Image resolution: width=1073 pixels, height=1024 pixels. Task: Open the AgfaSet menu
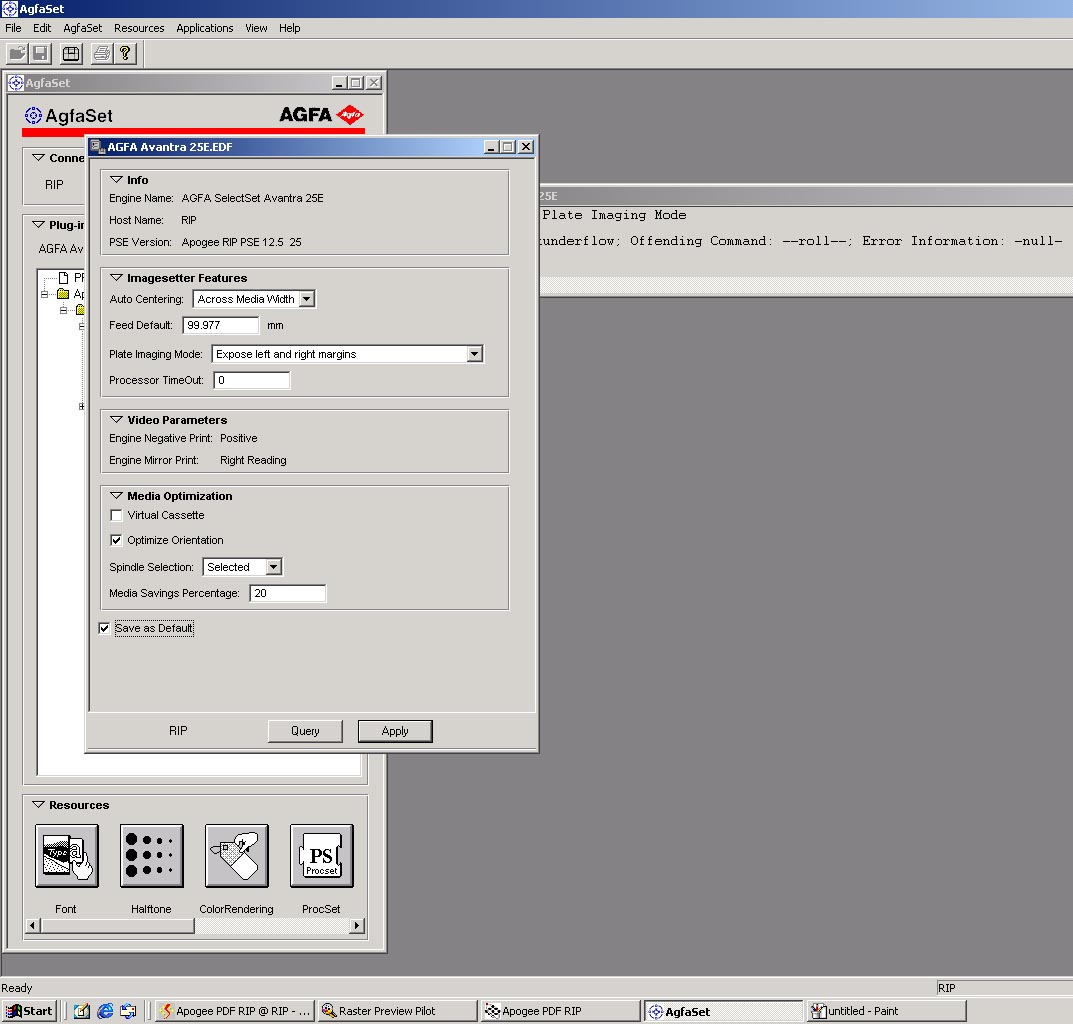coord(83,28)
